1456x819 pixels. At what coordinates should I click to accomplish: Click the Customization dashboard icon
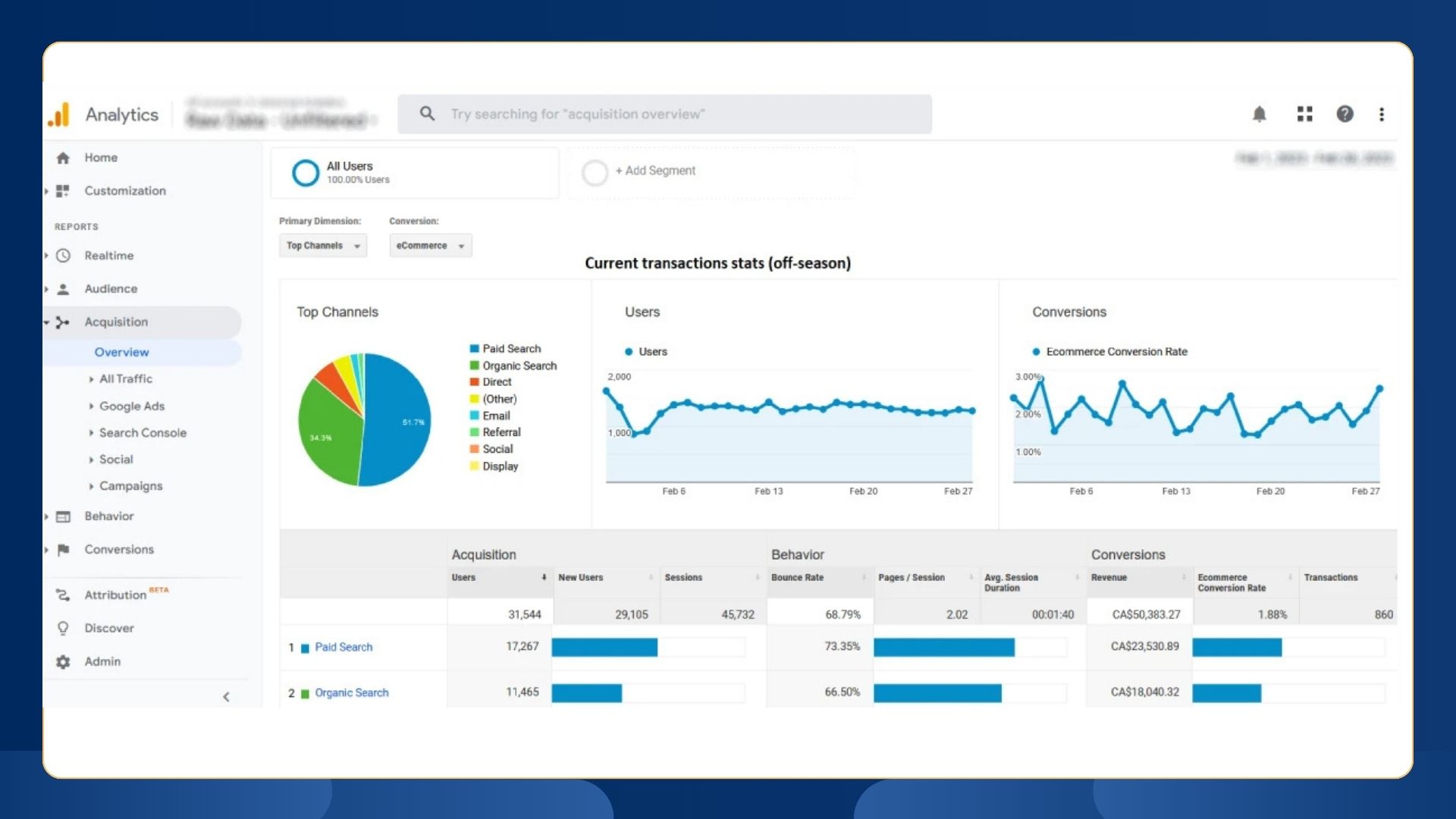click(x=63, y=191)
